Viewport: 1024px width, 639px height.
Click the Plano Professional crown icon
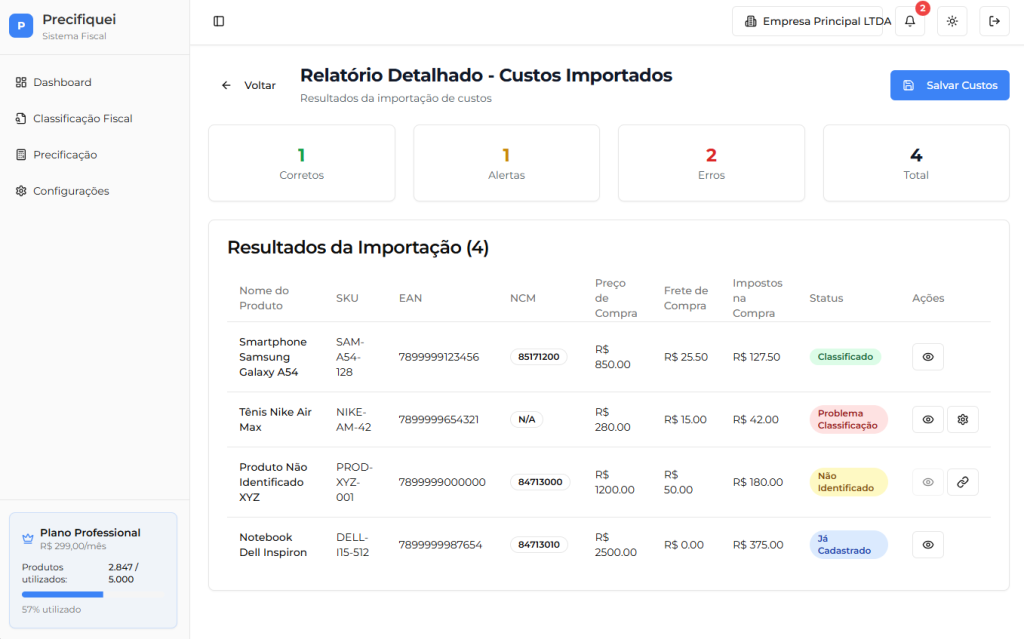click(28, 538)
